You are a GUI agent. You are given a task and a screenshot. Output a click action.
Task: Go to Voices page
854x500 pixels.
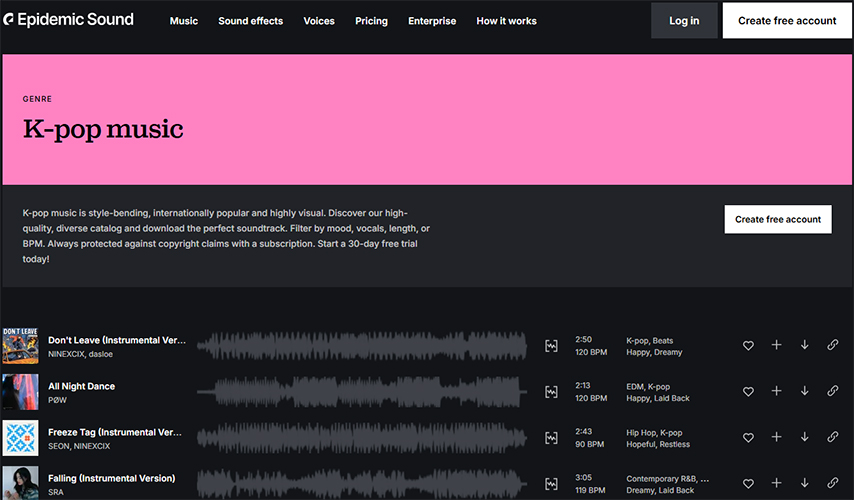click(x=319, y=21)
